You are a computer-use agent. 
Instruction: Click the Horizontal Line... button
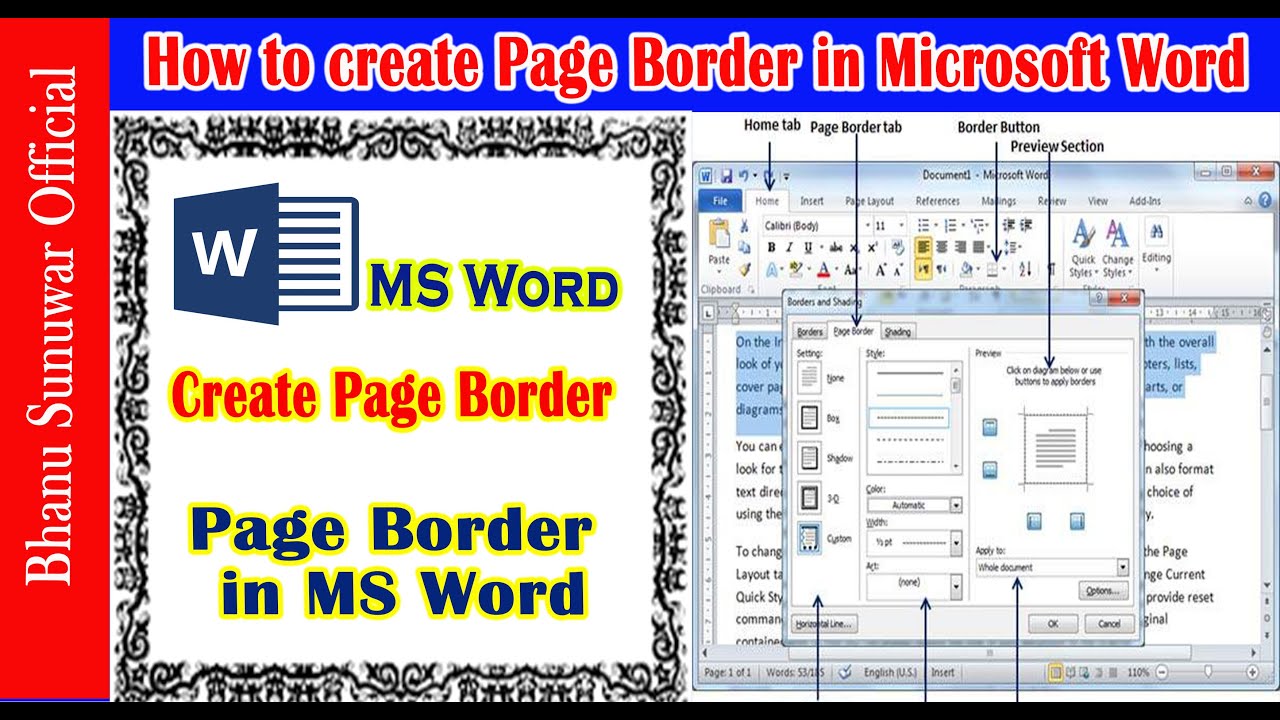(824, 624)
